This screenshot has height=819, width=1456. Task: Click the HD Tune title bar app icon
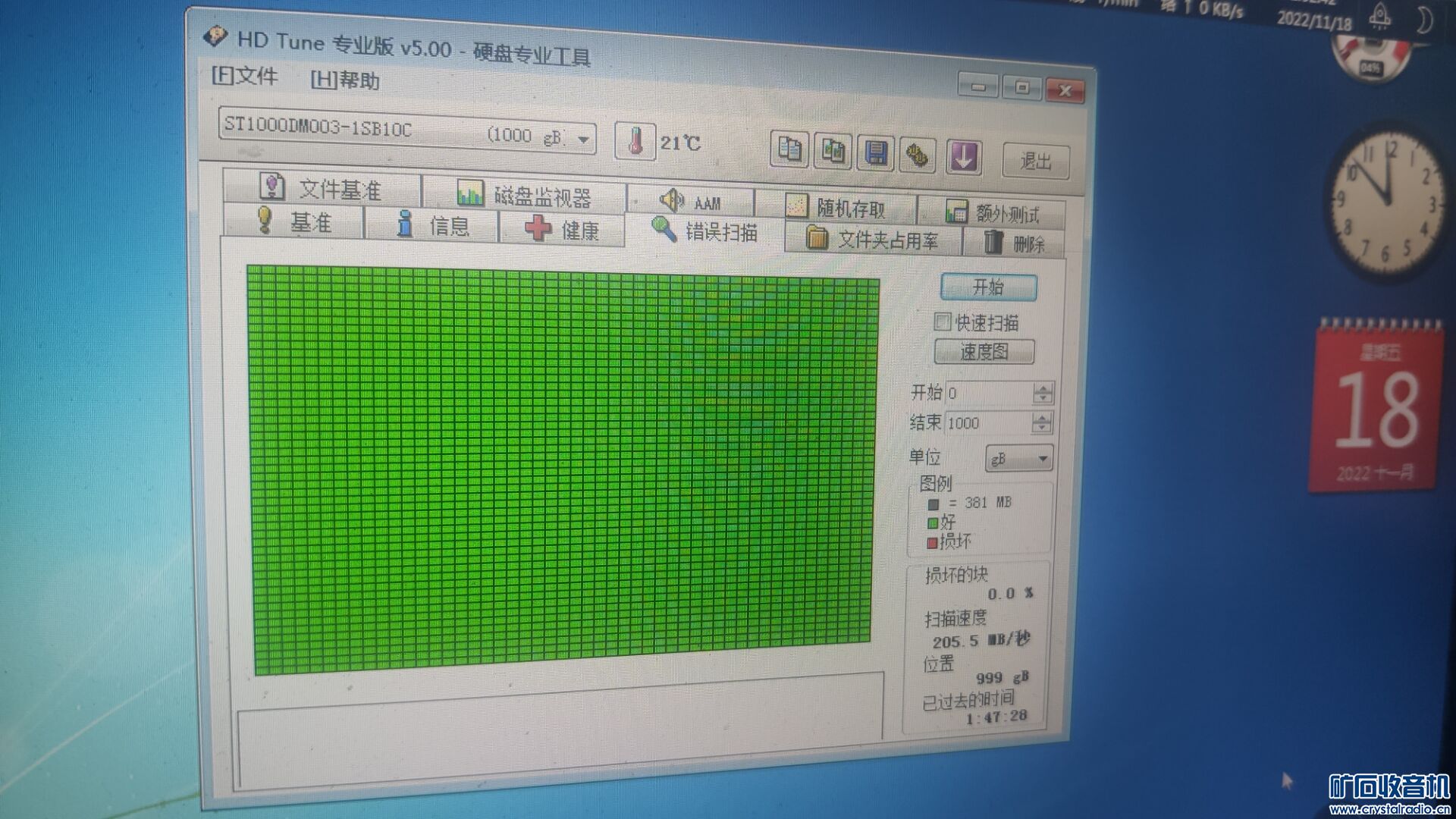tap(216, 36)
